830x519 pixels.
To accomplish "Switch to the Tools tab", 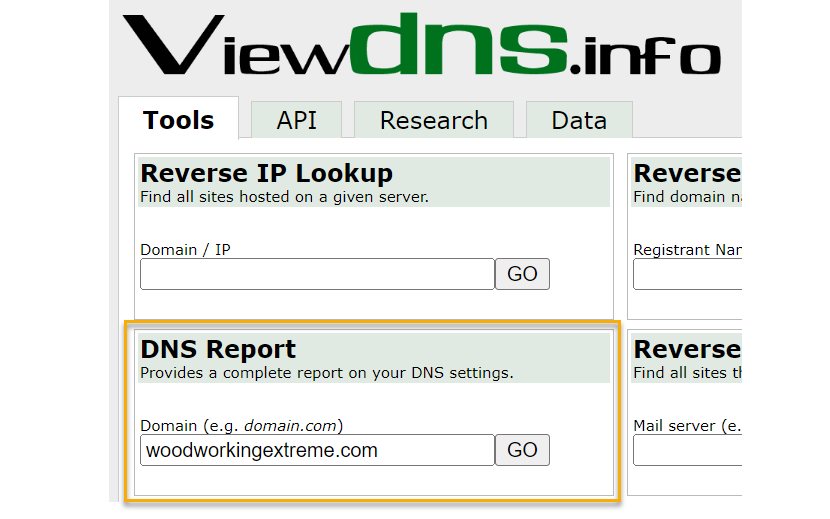I will (178, 120).
